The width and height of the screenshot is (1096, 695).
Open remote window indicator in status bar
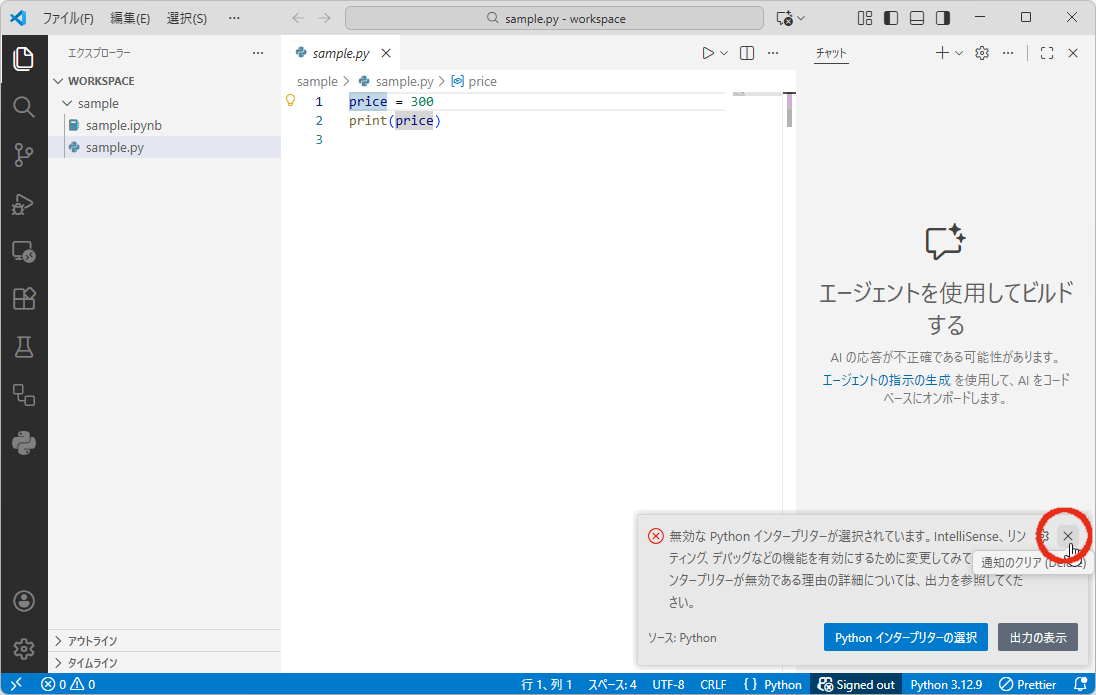click(x=16, y=684)
